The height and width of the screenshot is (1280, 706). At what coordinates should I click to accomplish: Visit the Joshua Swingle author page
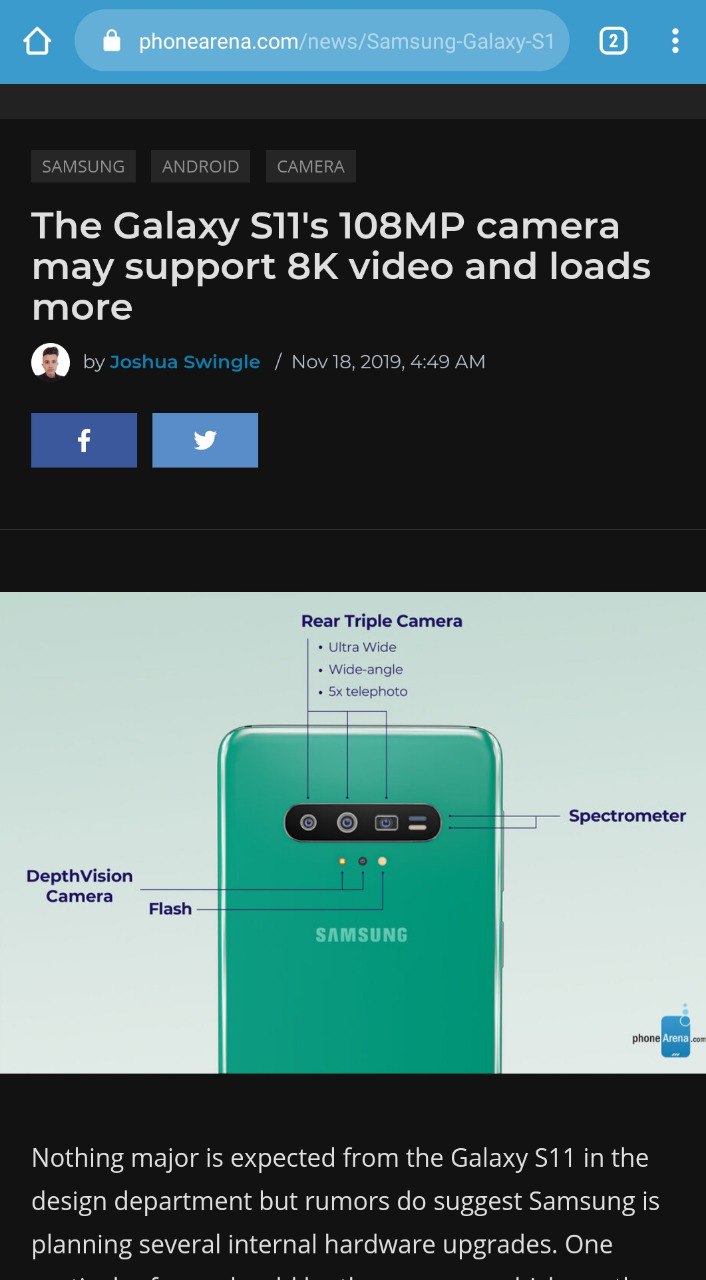(x=185, y=362)
